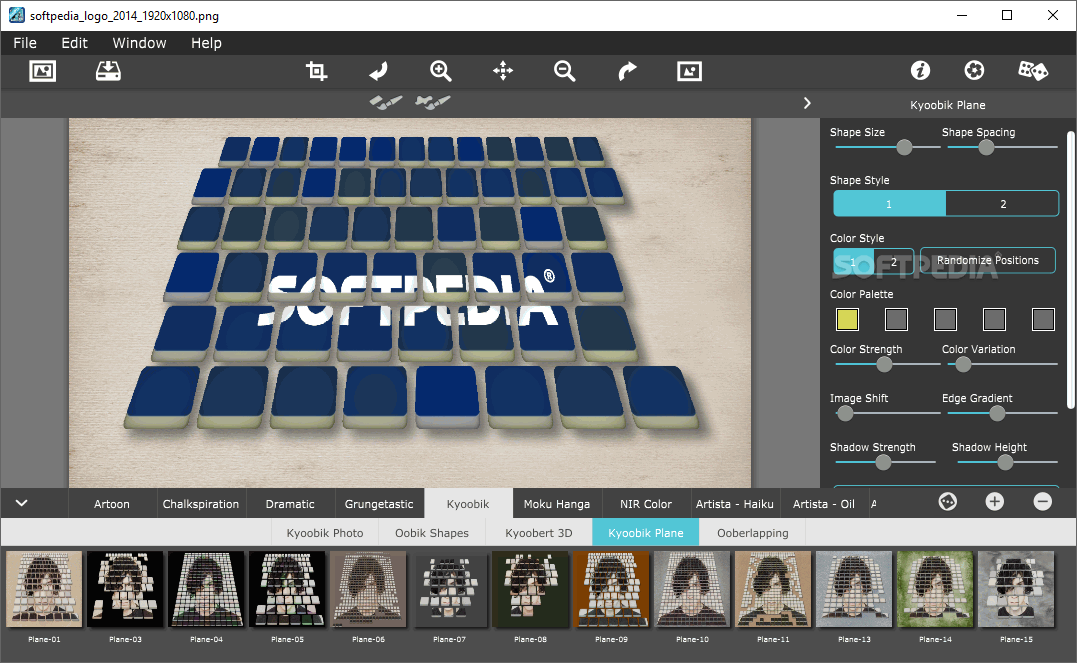Screen dimensions: 1077x663
Task: Select the Artista - Oil tab
Action: (824, 504)
